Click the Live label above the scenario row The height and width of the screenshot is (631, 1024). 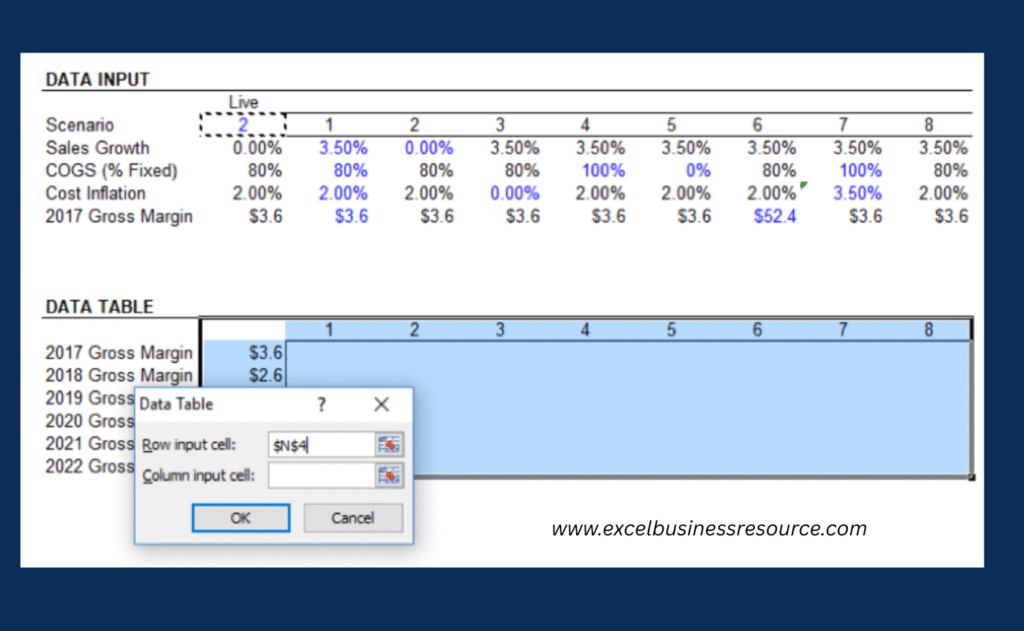pyautogui.click(x=242, y=102)
